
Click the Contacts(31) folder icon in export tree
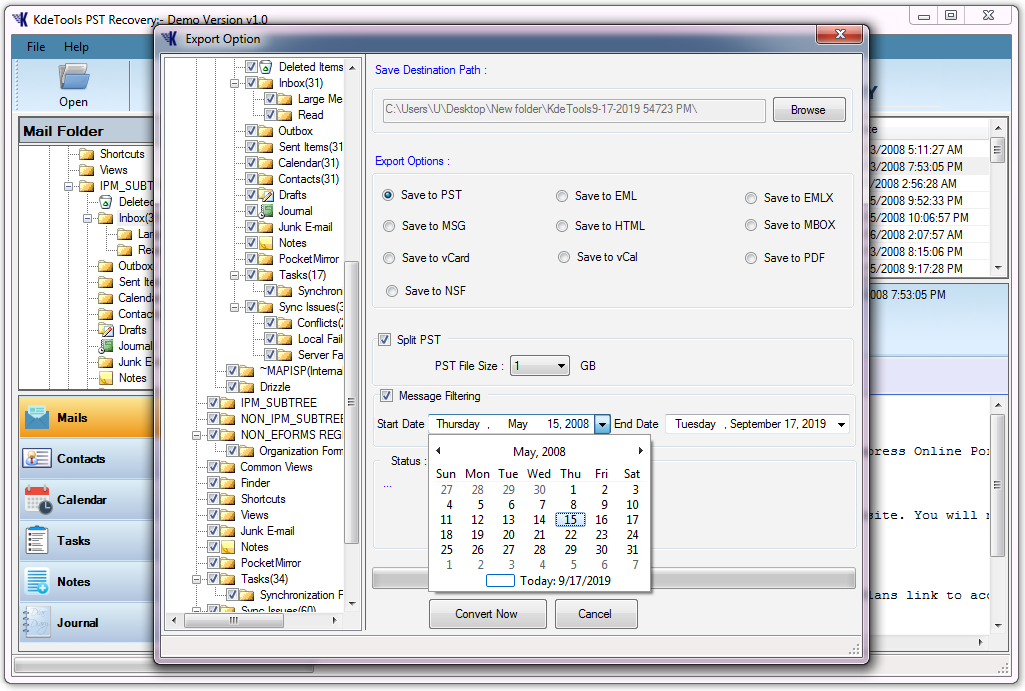pyautogui.click(x=266, y=179)
